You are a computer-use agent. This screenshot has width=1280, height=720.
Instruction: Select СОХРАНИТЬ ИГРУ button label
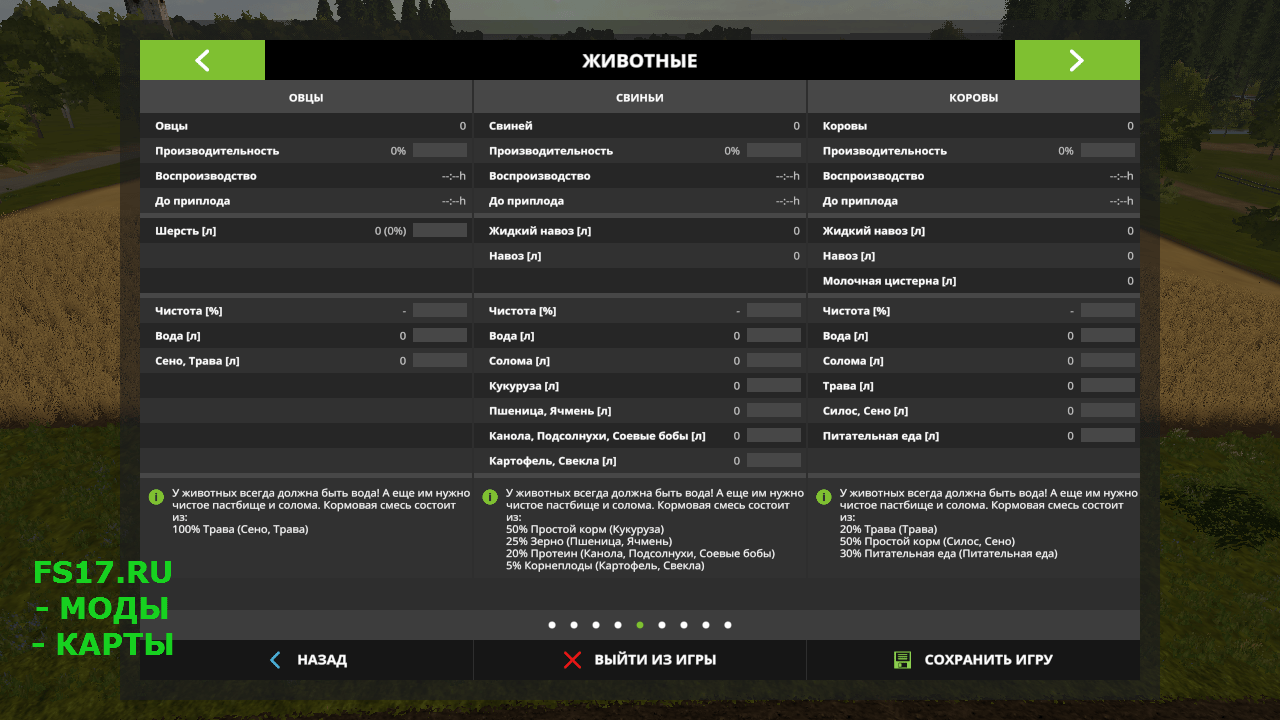(988, 660)
